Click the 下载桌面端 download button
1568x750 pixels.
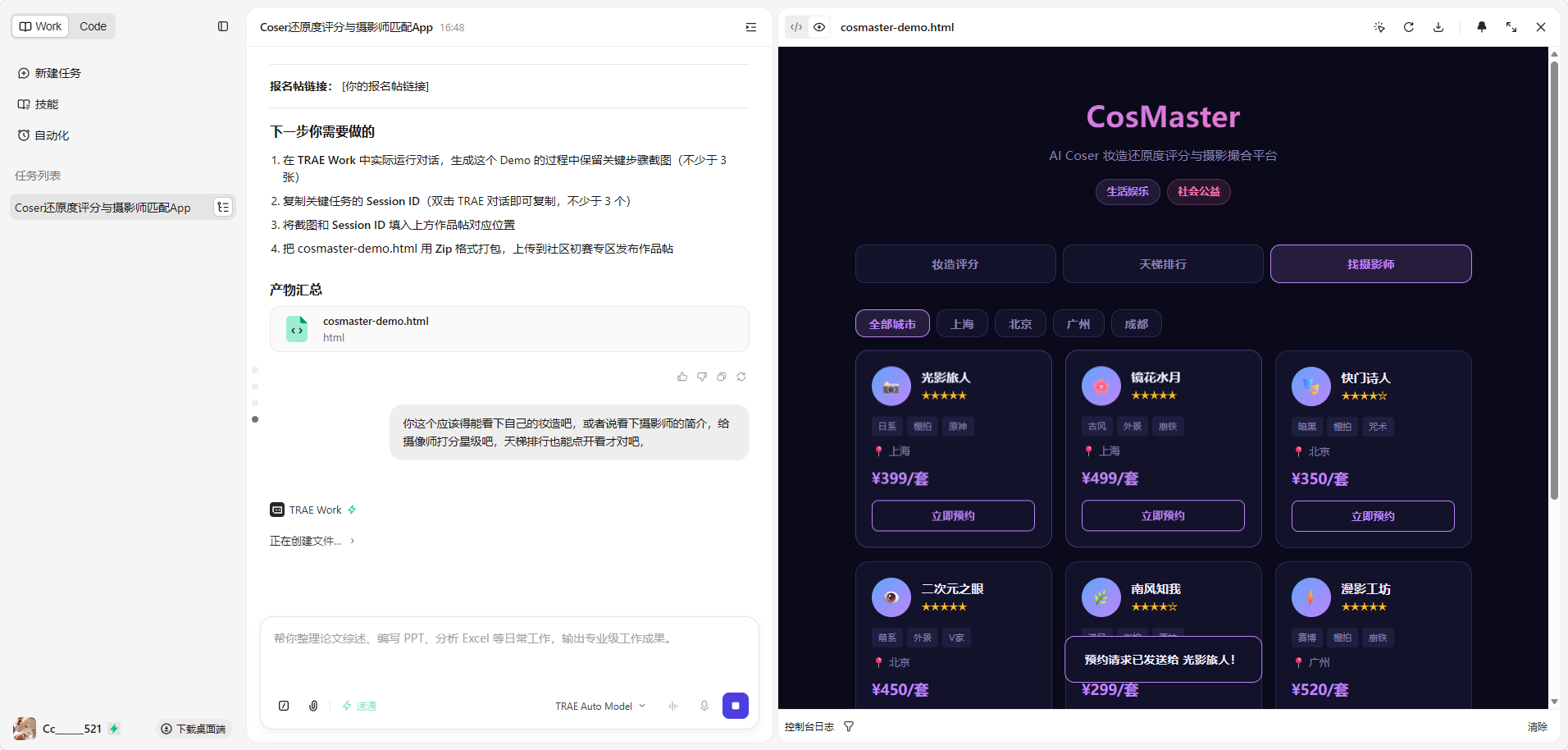click(x=194, y=729)
